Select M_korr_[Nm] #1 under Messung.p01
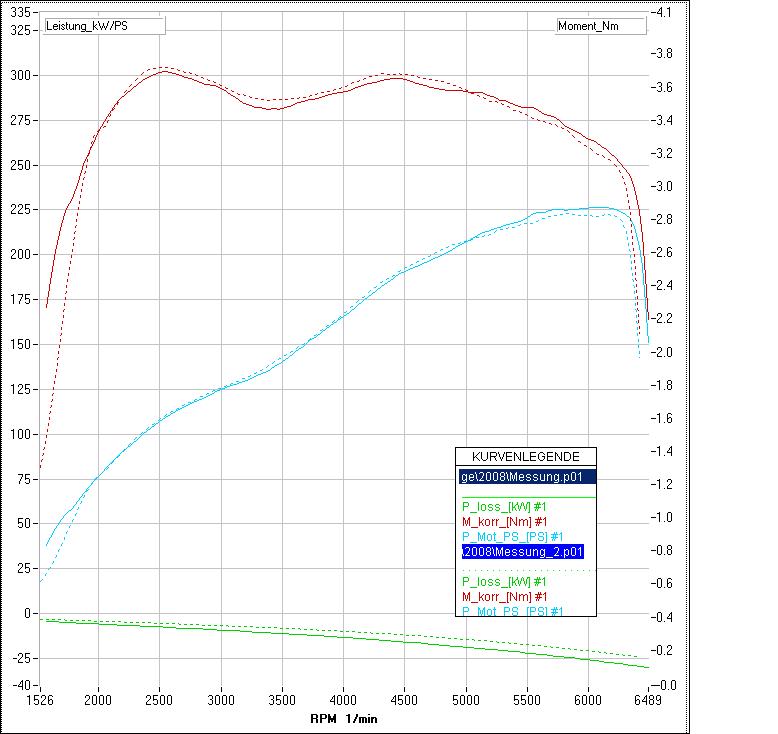 pyautogui.click(x=505, y=521)
